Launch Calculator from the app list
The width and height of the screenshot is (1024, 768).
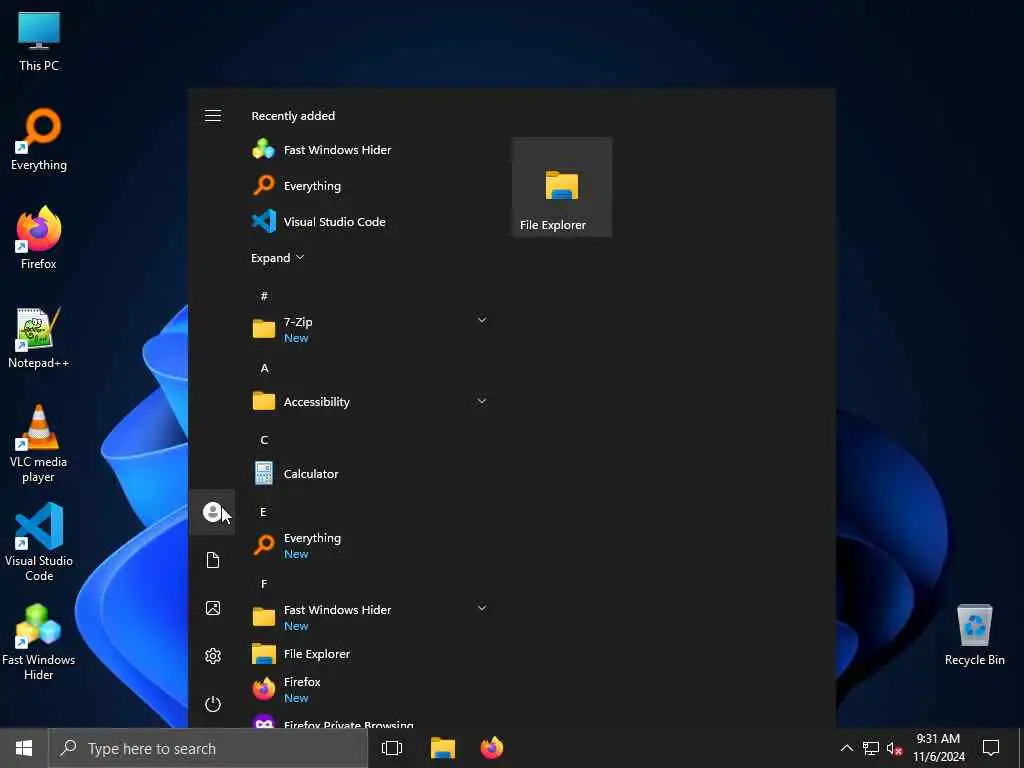point(370,473)
